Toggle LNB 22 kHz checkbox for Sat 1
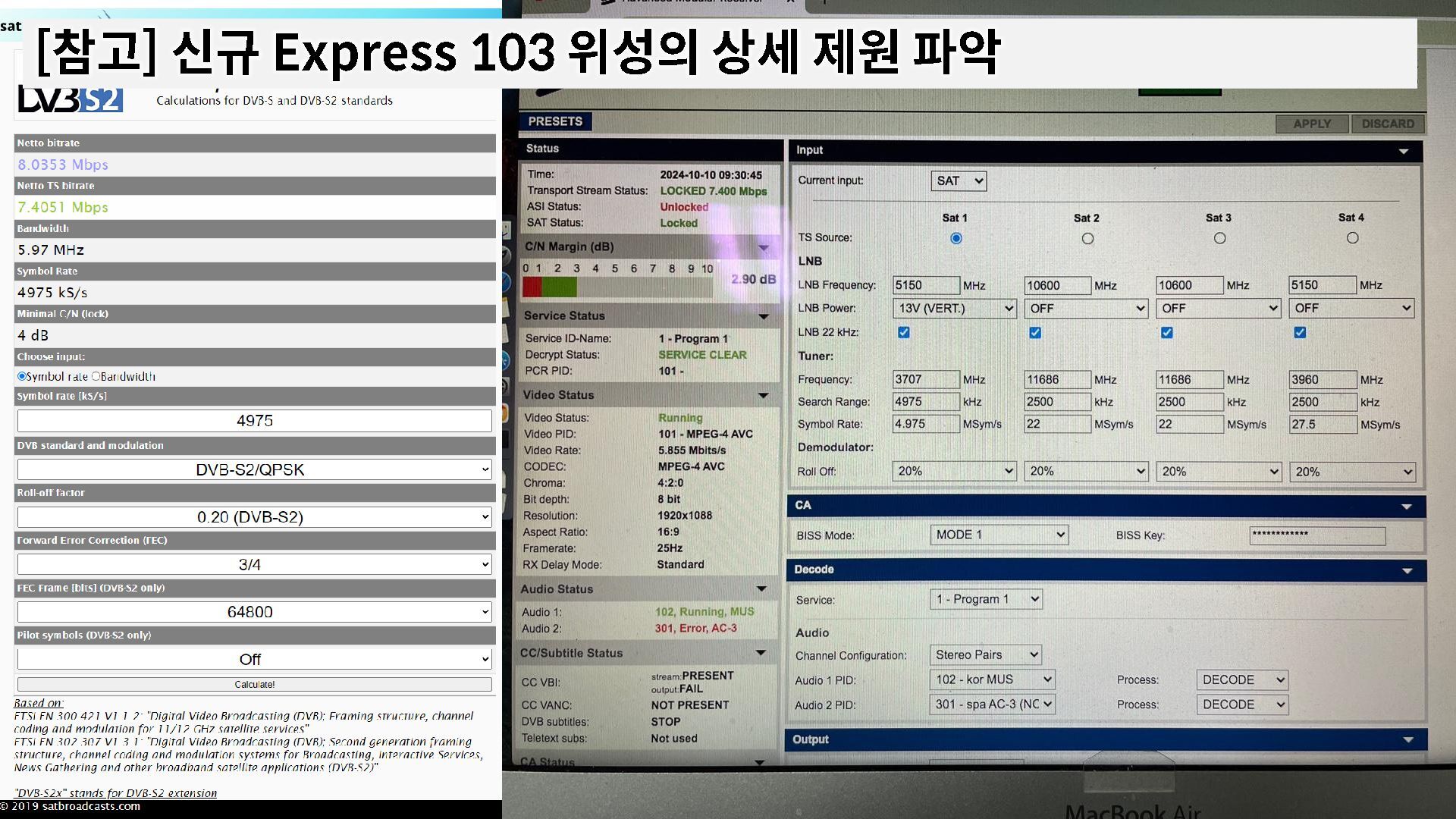Image resolution: width=1456 pixels, height=819 pixels. (x=904, y=332)
